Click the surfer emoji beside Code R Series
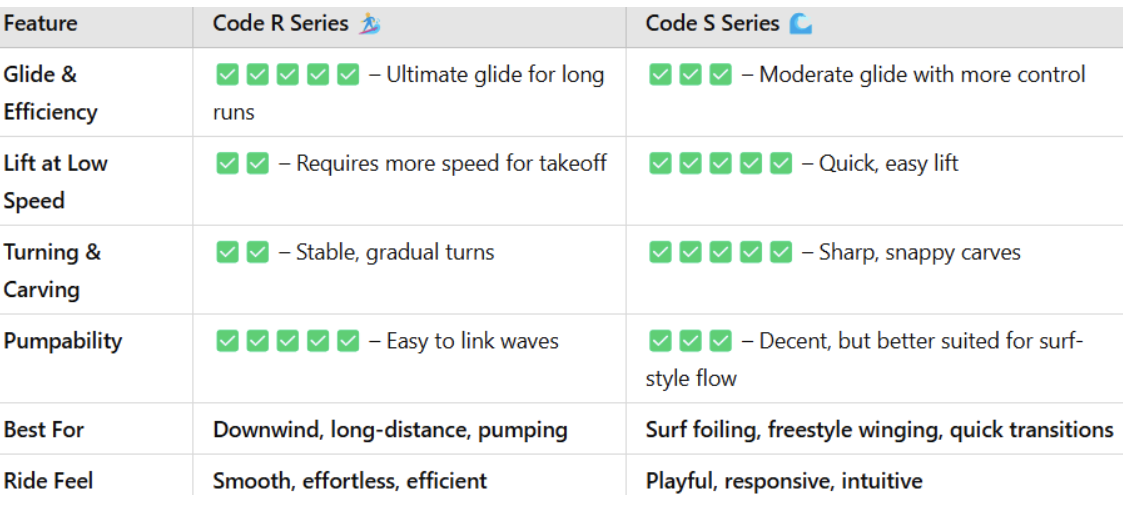This screenshot has height=510, width=1126. coord(370,24)
